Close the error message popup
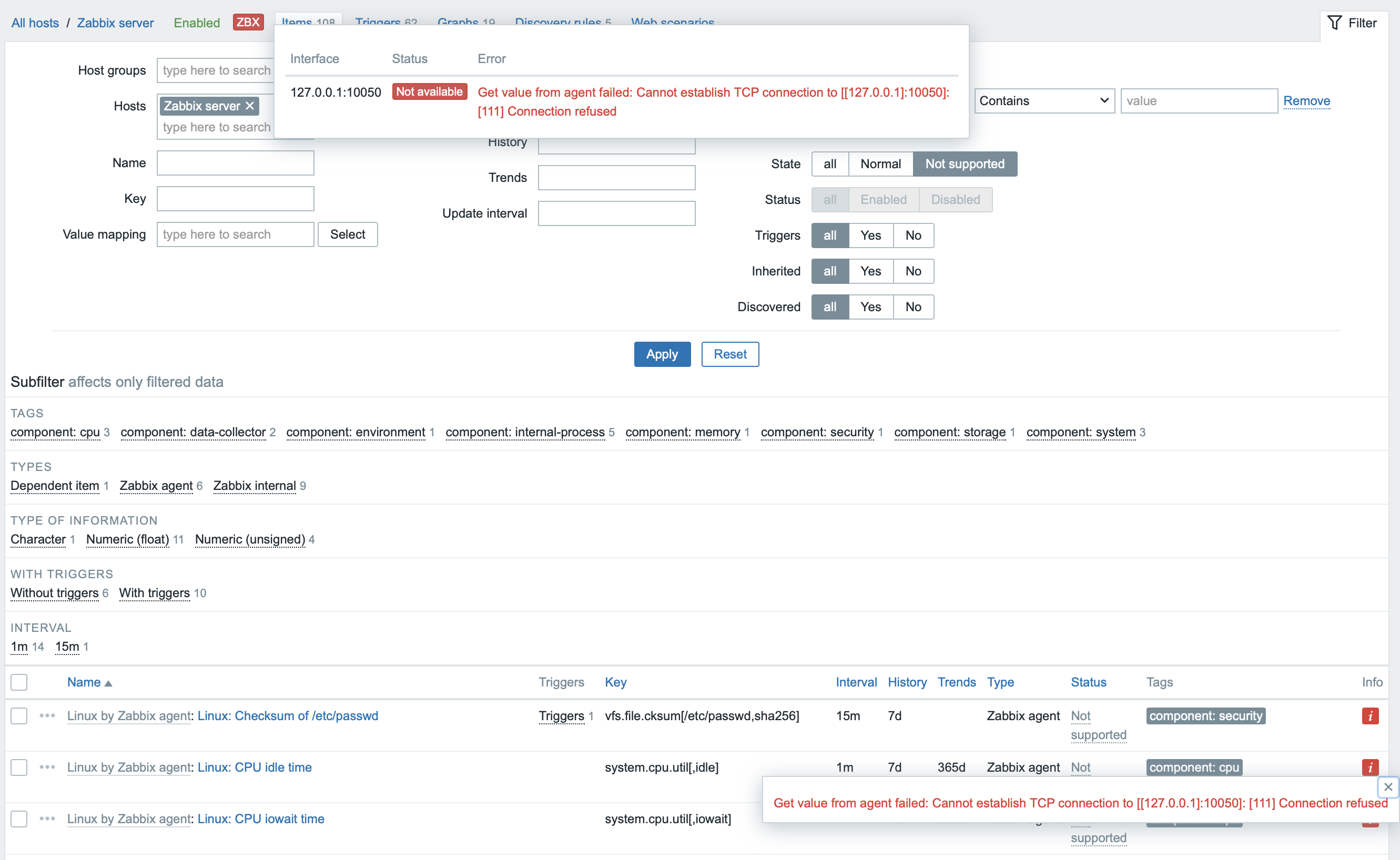Image resolution: width=1400 pixels, height=860 pixels. (x=1387, y=787)
